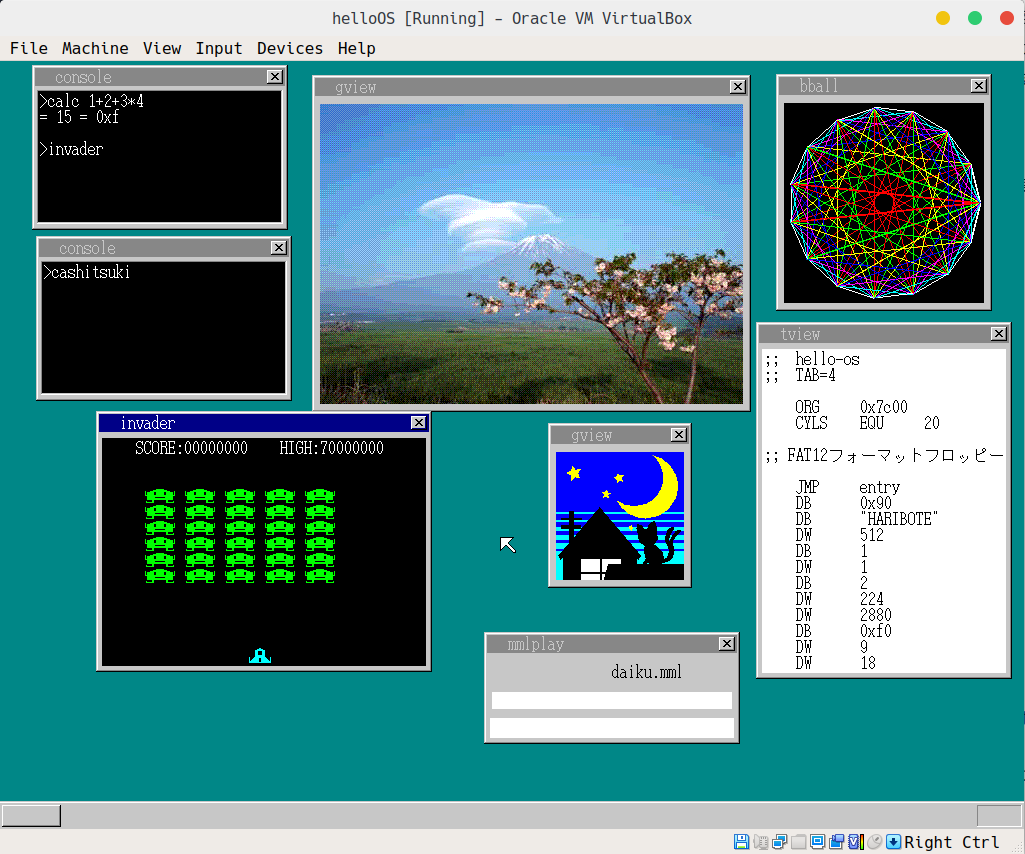
Task: Click the CPU virtualization status icon
Action: pyautogui.click(x=855, y=842)
